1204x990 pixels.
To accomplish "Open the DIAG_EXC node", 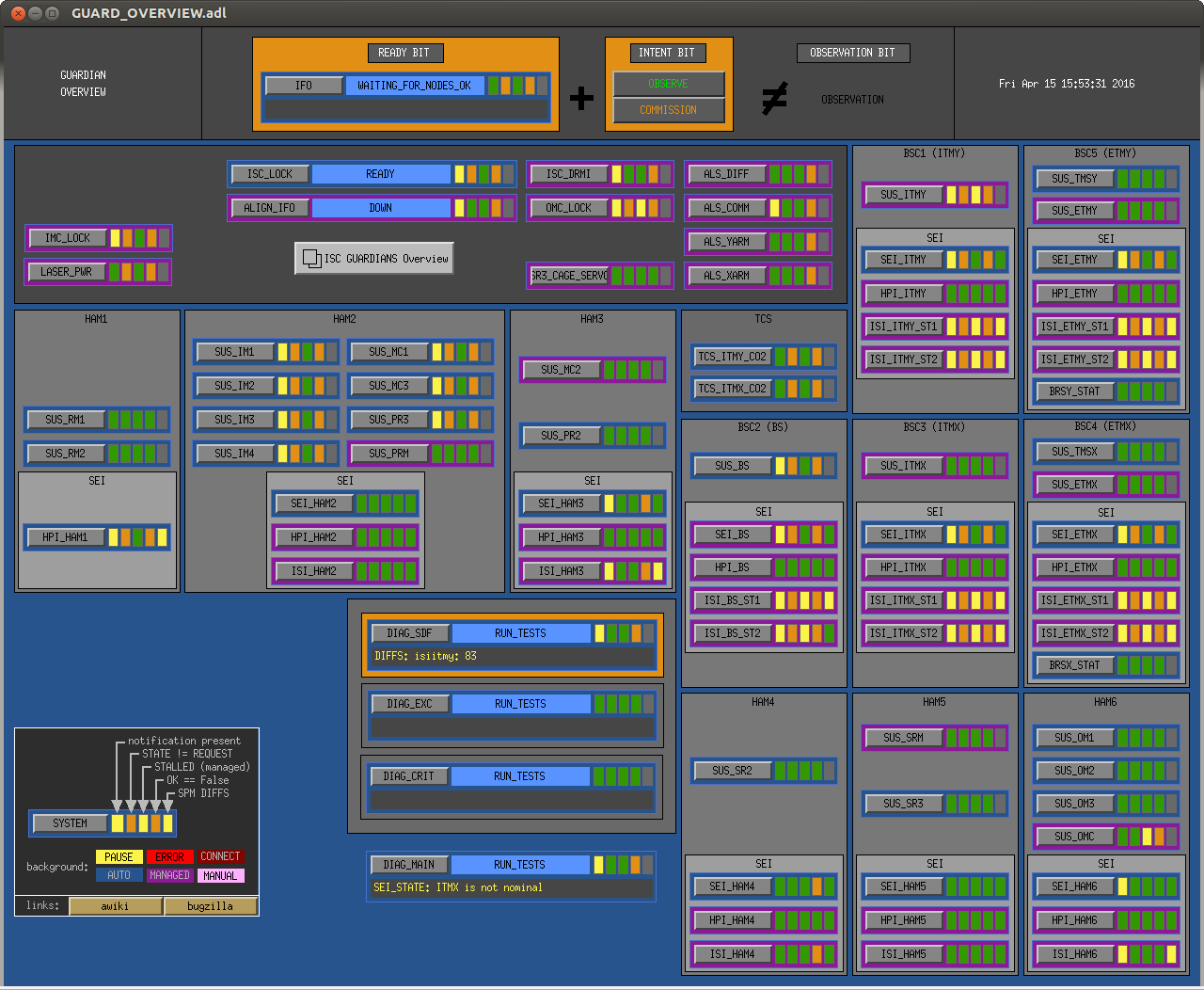I will coord(410,704).
